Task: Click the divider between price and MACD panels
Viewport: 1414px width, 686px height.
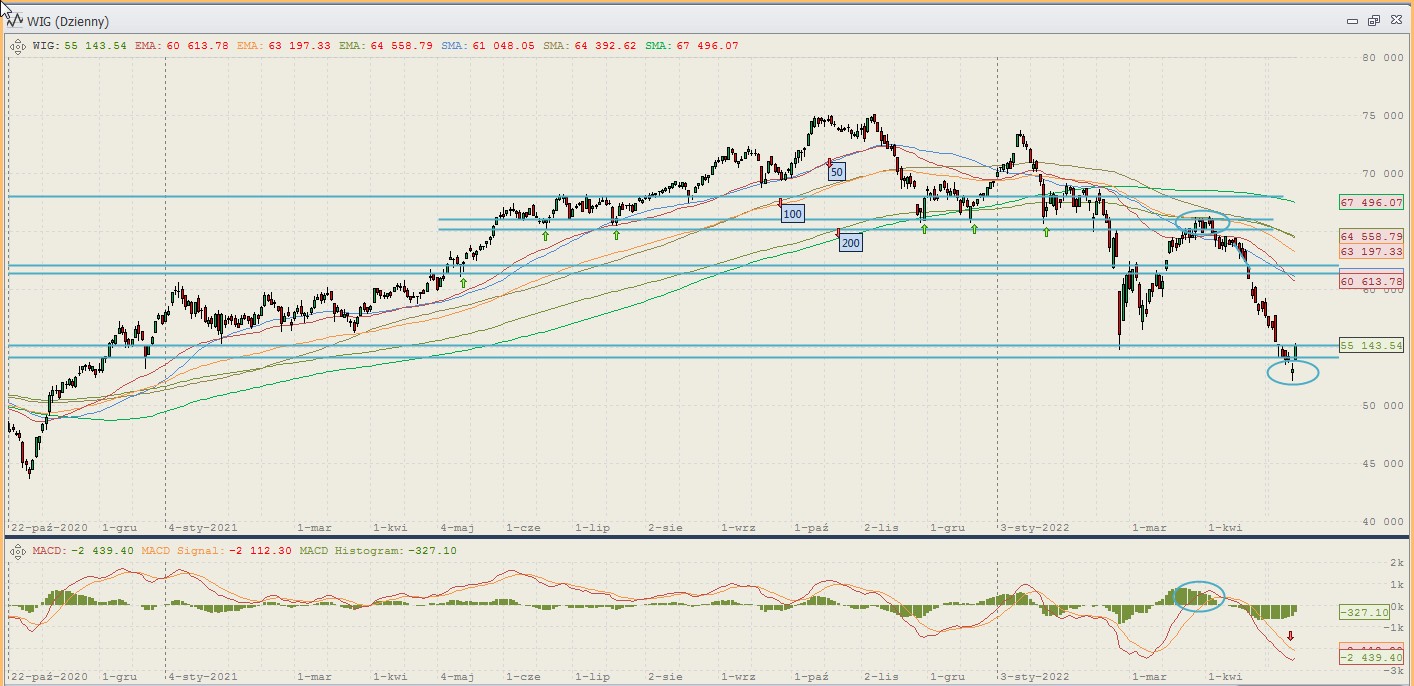Action: pyautogui.click(x=700, y=538)
